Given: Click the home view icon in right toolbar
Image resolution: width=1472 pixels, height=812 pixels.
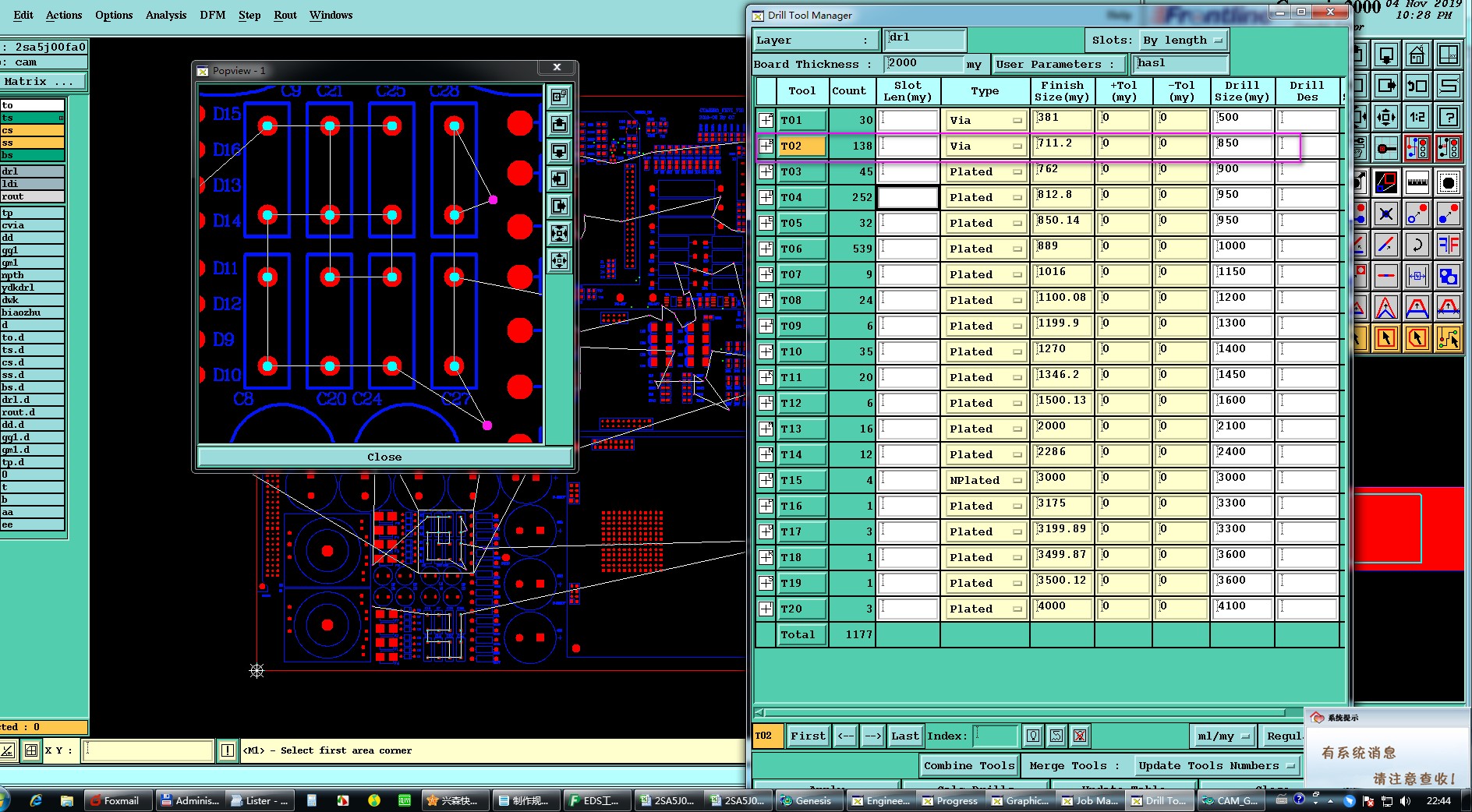Looking at the screenshot, I should pyautogui.click(x=1417, y=55).
